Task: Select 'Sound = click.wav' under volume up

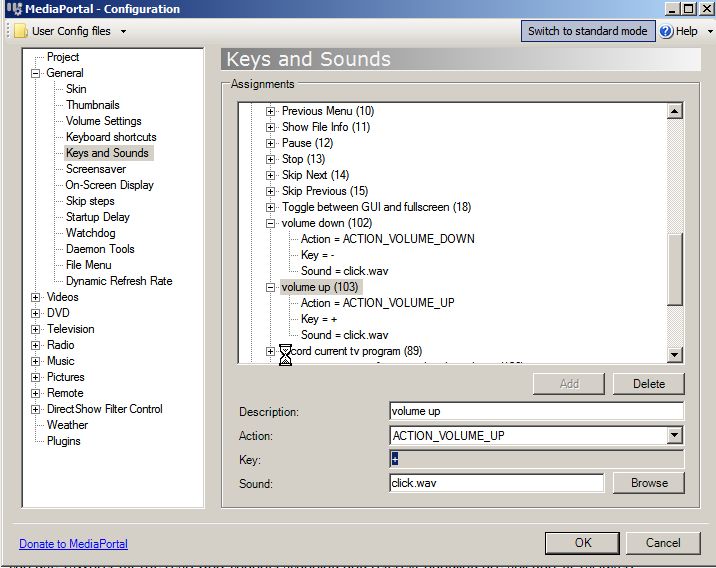Action: (x=344, y=335)
